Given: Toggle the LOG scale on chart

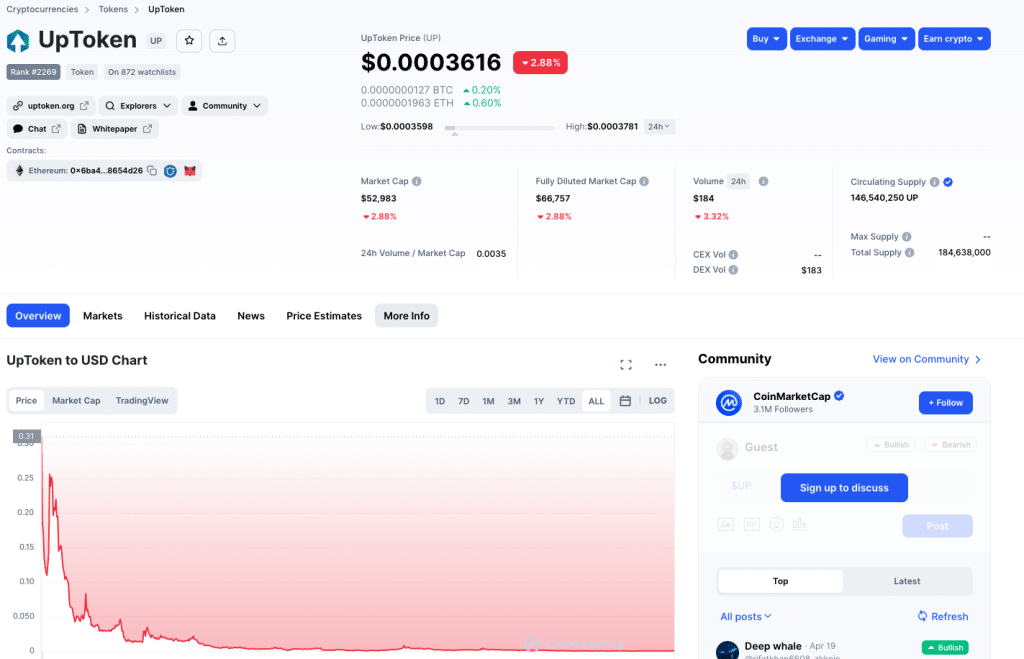Looking at the screenshot, I should 658,400.
